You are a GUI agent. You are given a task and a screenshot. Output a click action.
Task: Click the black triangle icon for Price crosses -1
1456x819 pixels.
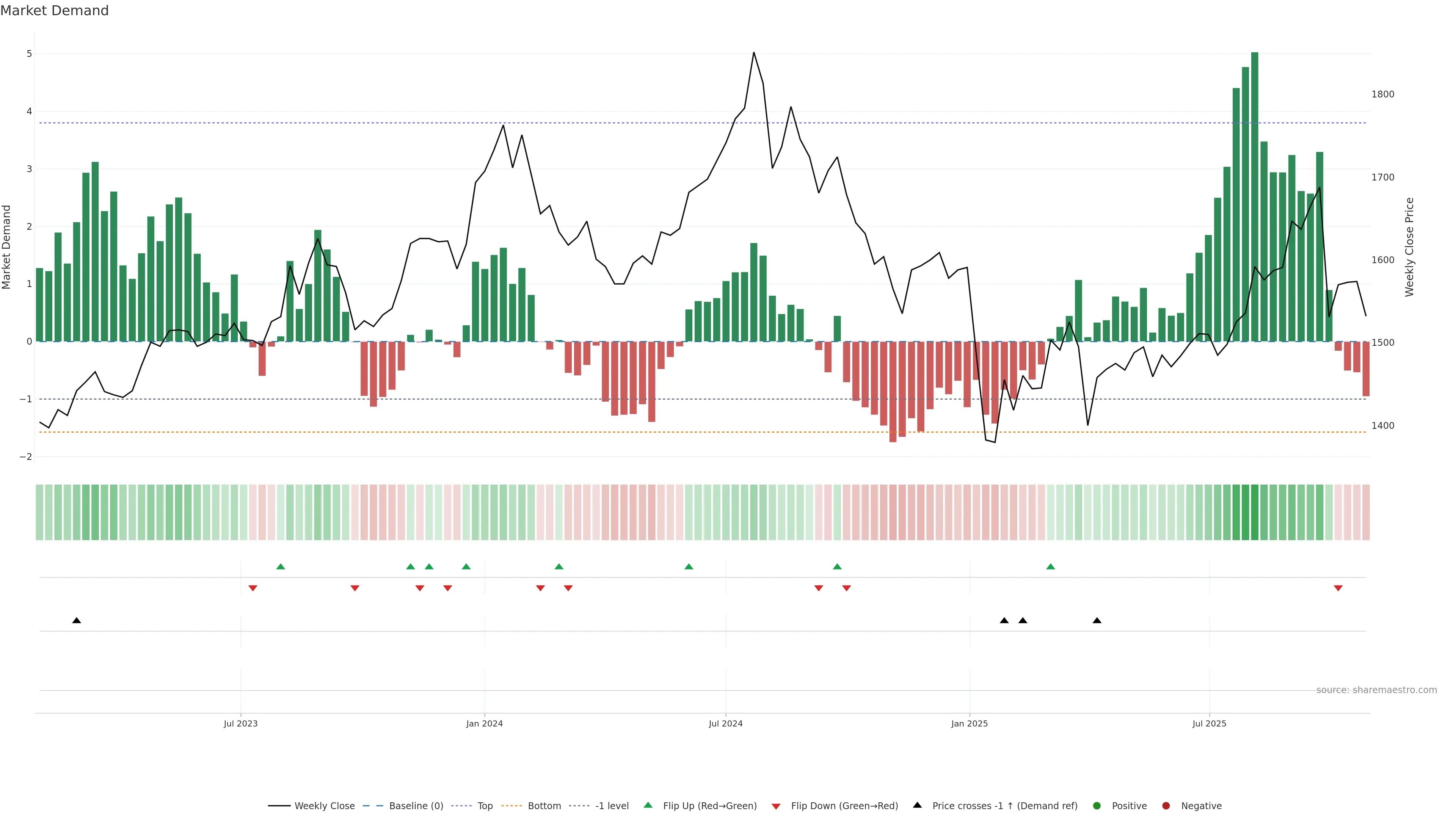tap(917, 805)
